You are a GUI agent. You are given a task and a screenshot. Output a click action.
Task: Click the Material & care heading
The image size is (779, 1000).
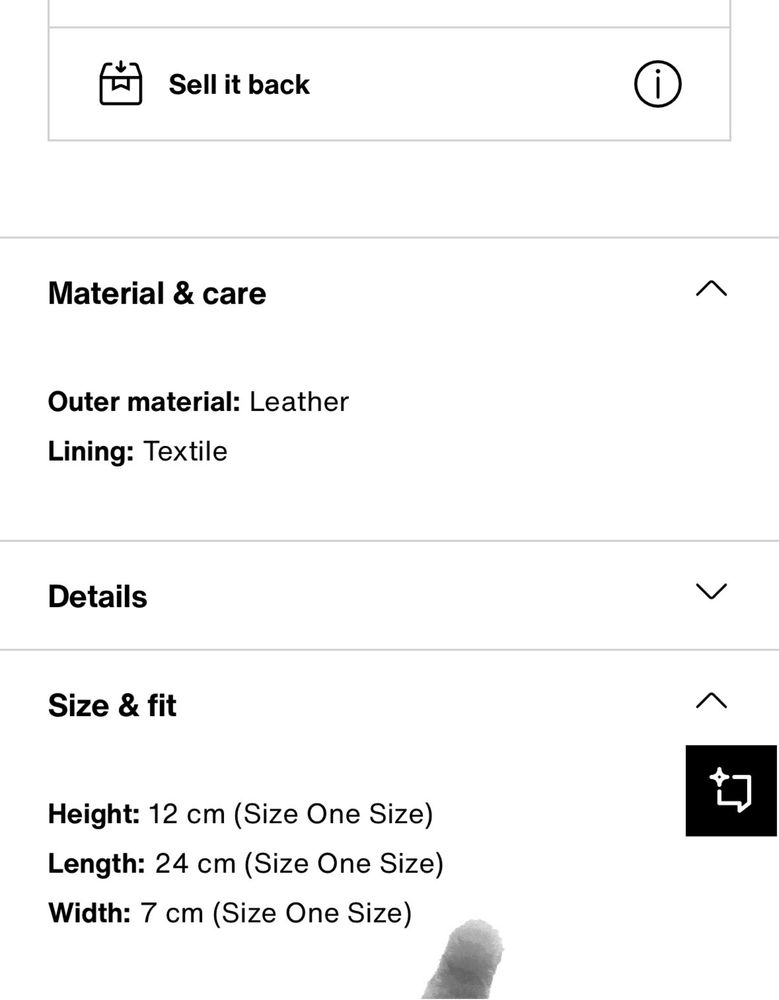coord(157,294)
